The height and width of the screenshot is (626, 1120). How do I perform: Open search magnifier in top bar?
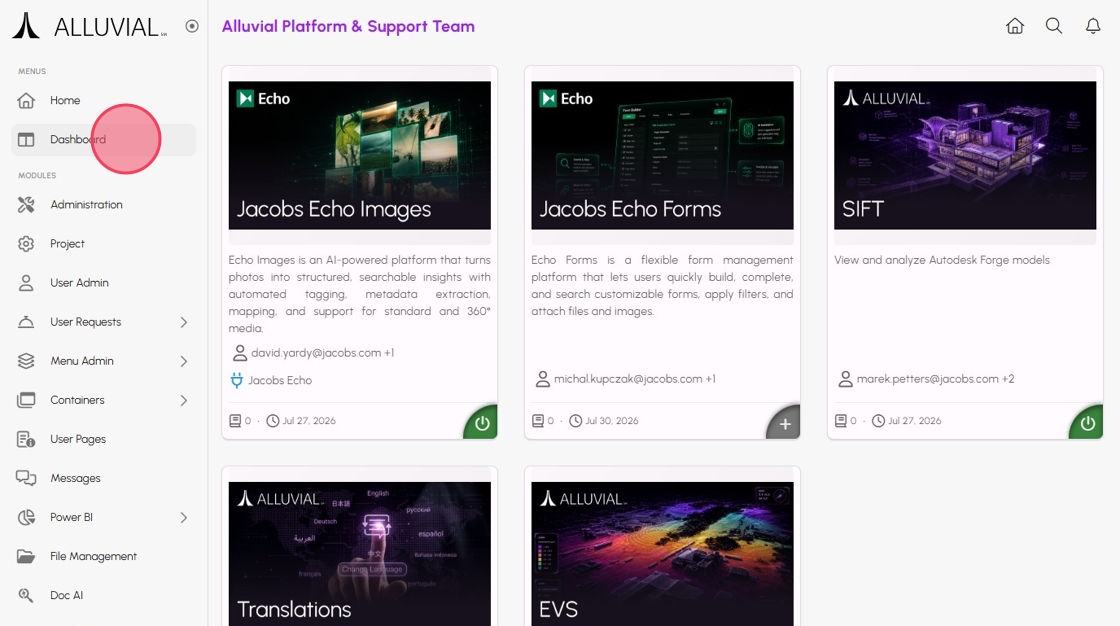(1054, 26)
